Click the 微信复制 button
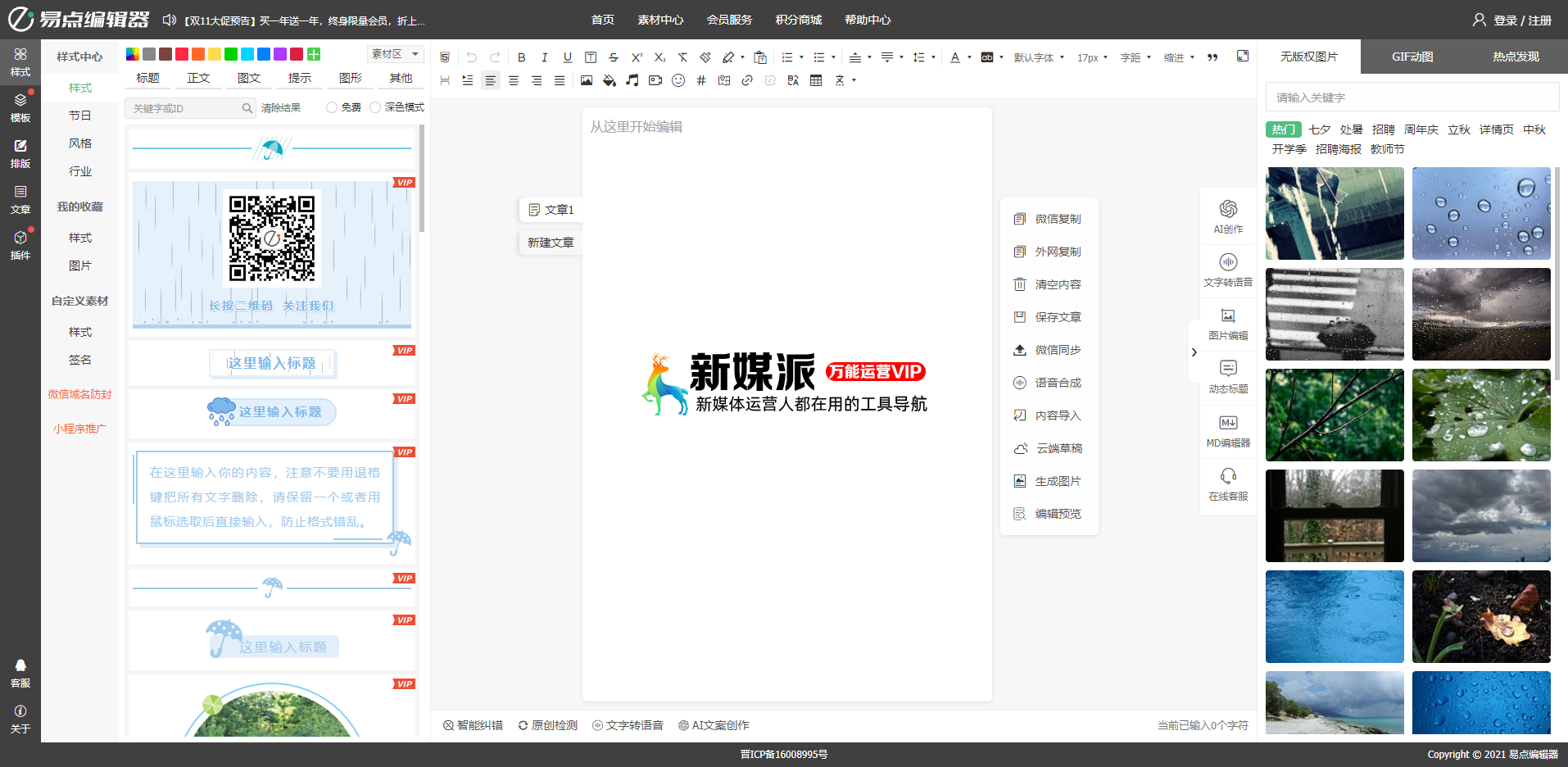1568x767 pixels. click(1049, 219)
